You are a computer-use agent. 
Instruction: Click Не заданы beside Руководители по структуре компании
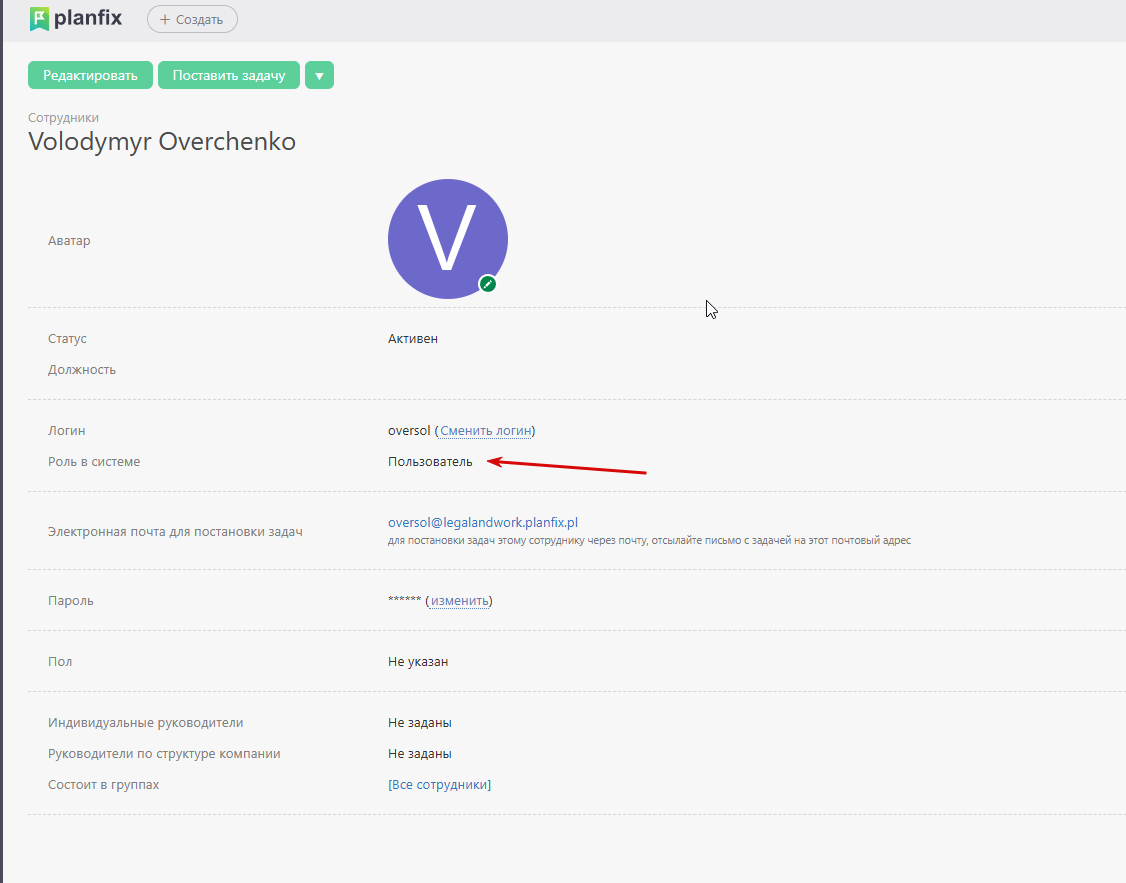419,754
